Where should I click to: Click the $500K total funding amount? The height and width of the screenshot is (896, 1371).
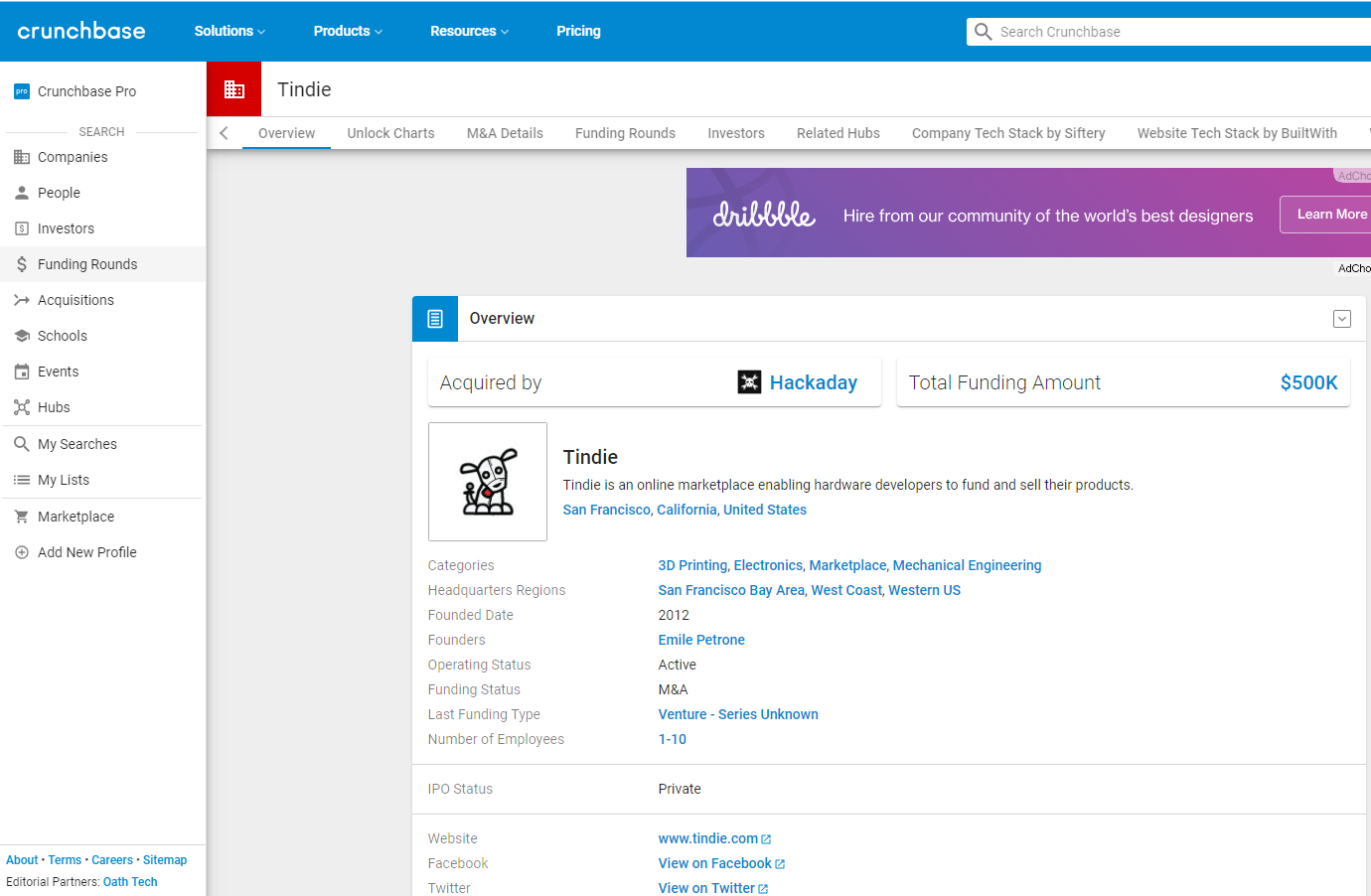pyautogui.click(x=1308, y=382)
